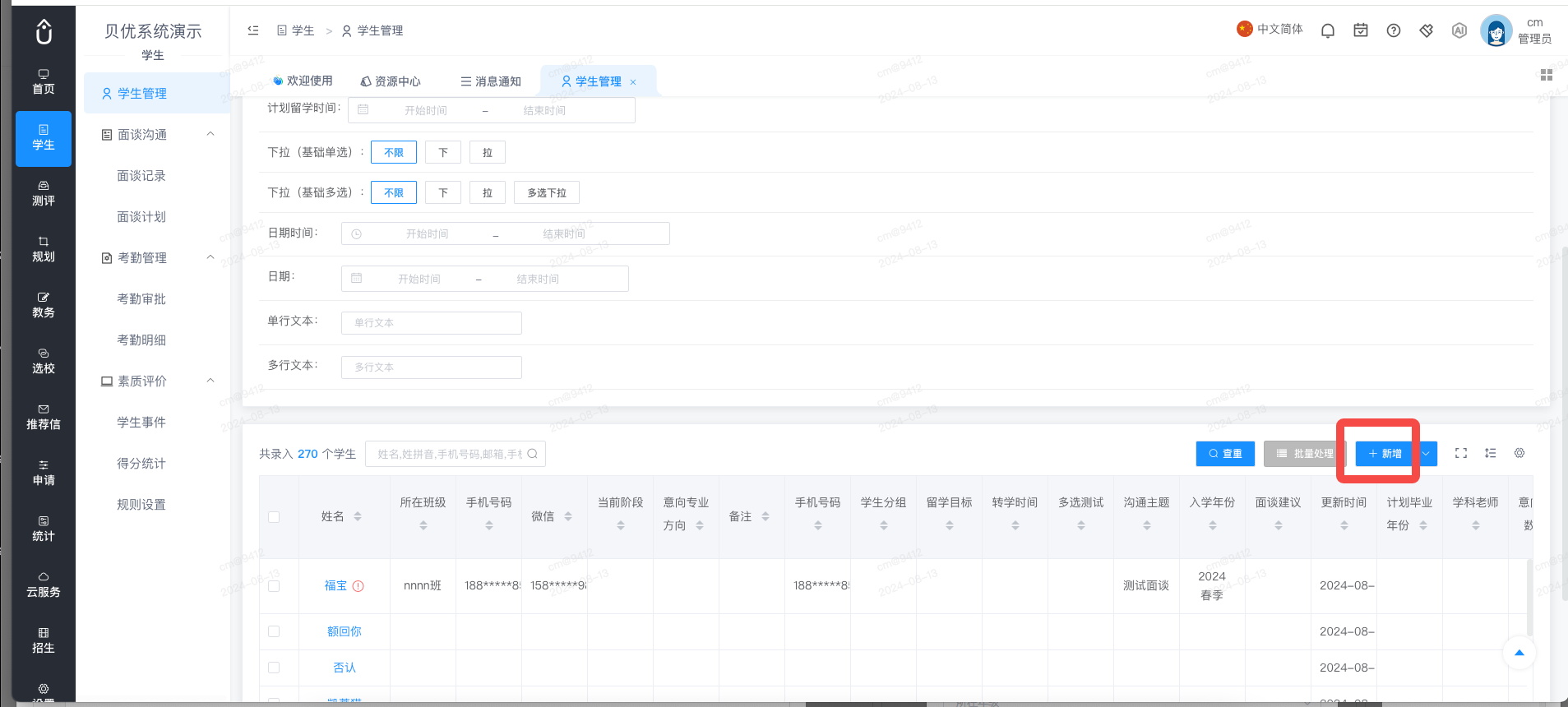Open the calendar icon in header
This screenshot has width=1568, height=707.
[1361, 30]
